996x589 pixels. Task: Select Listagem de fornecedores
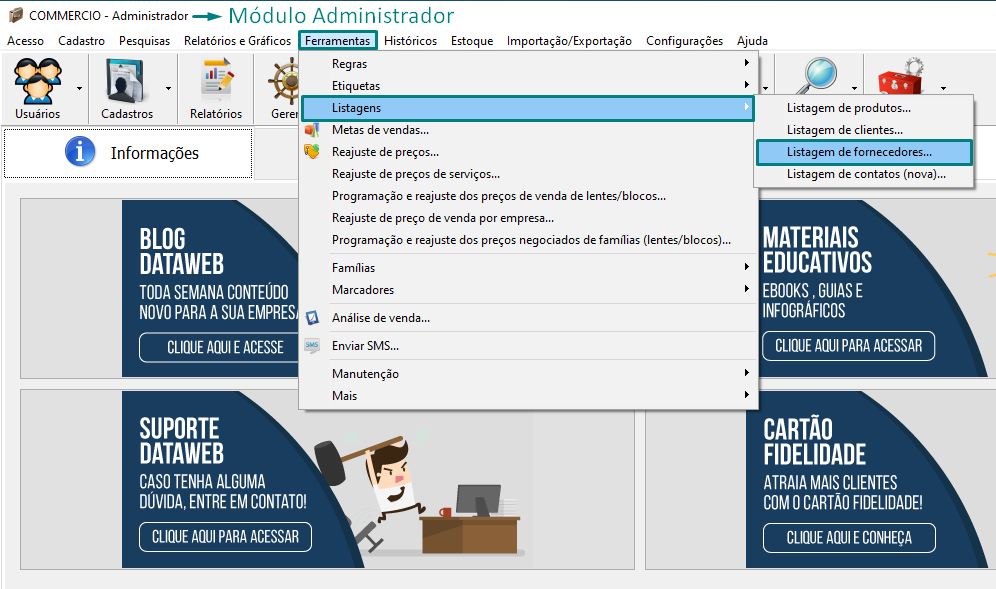click(x=859, y=152)
